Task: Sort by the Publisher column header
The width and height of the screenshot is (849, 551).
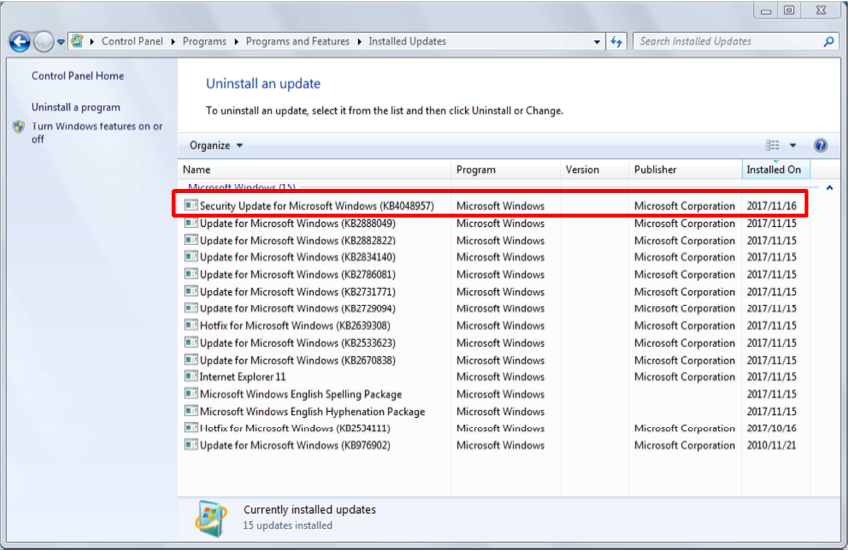Action: pyautogui.click(x=685, y=169)
